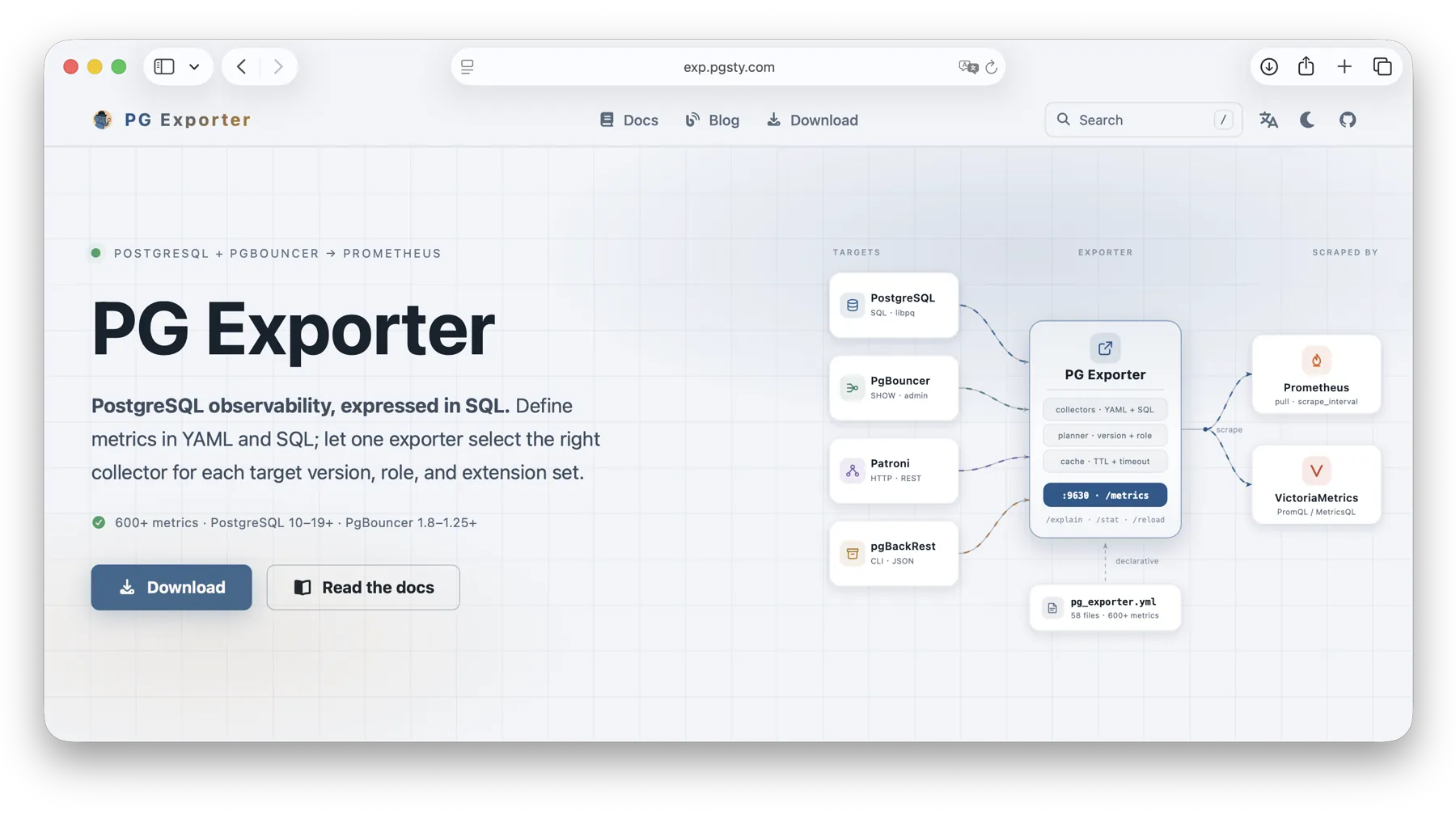Click the pg_exporter.yml file icon
This screenshot has height=819, width=1456.
click(1052, 608)
